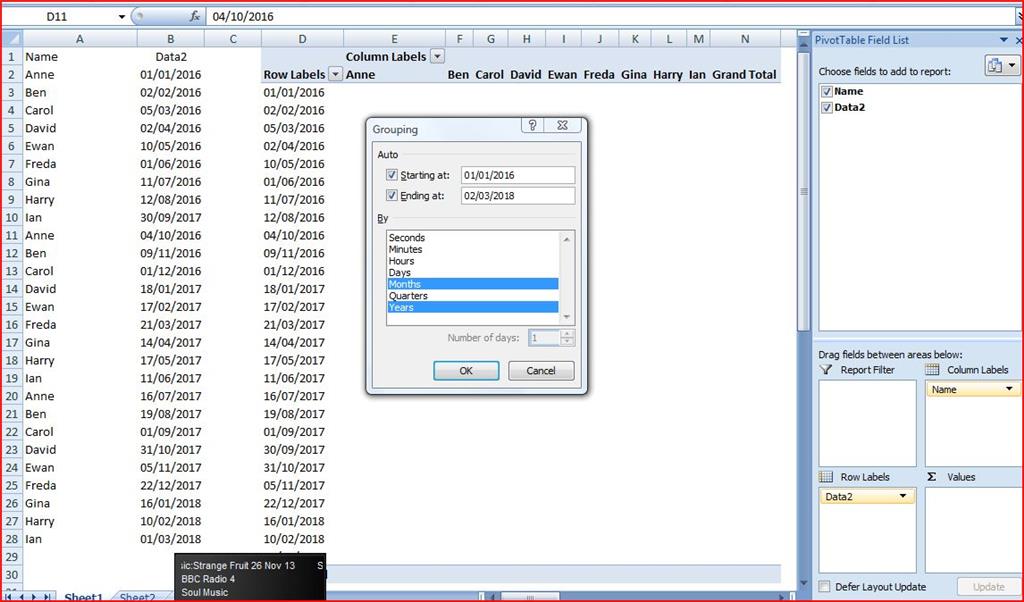Click the Grouping dialog help icon

coord(532,125)
